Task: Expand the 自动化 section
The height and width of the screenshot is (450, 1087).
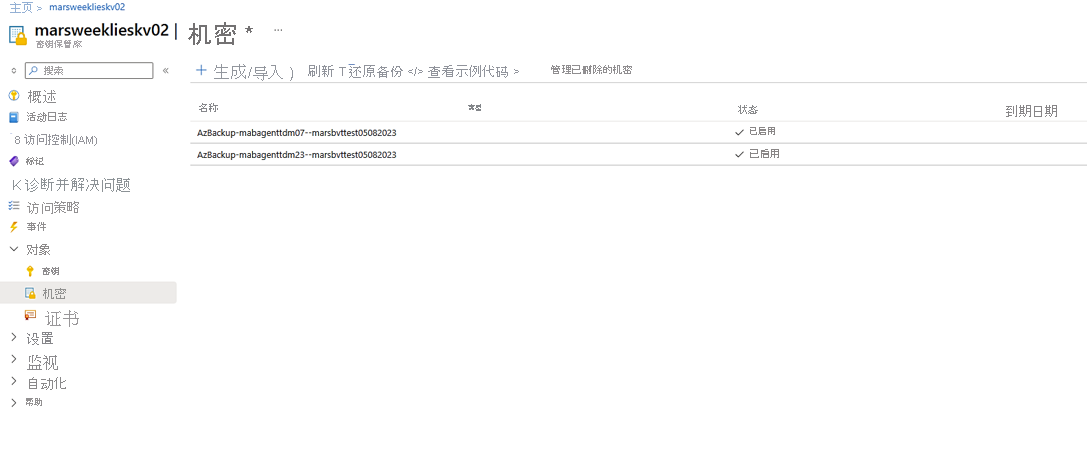Action: (x=14, y=381)
